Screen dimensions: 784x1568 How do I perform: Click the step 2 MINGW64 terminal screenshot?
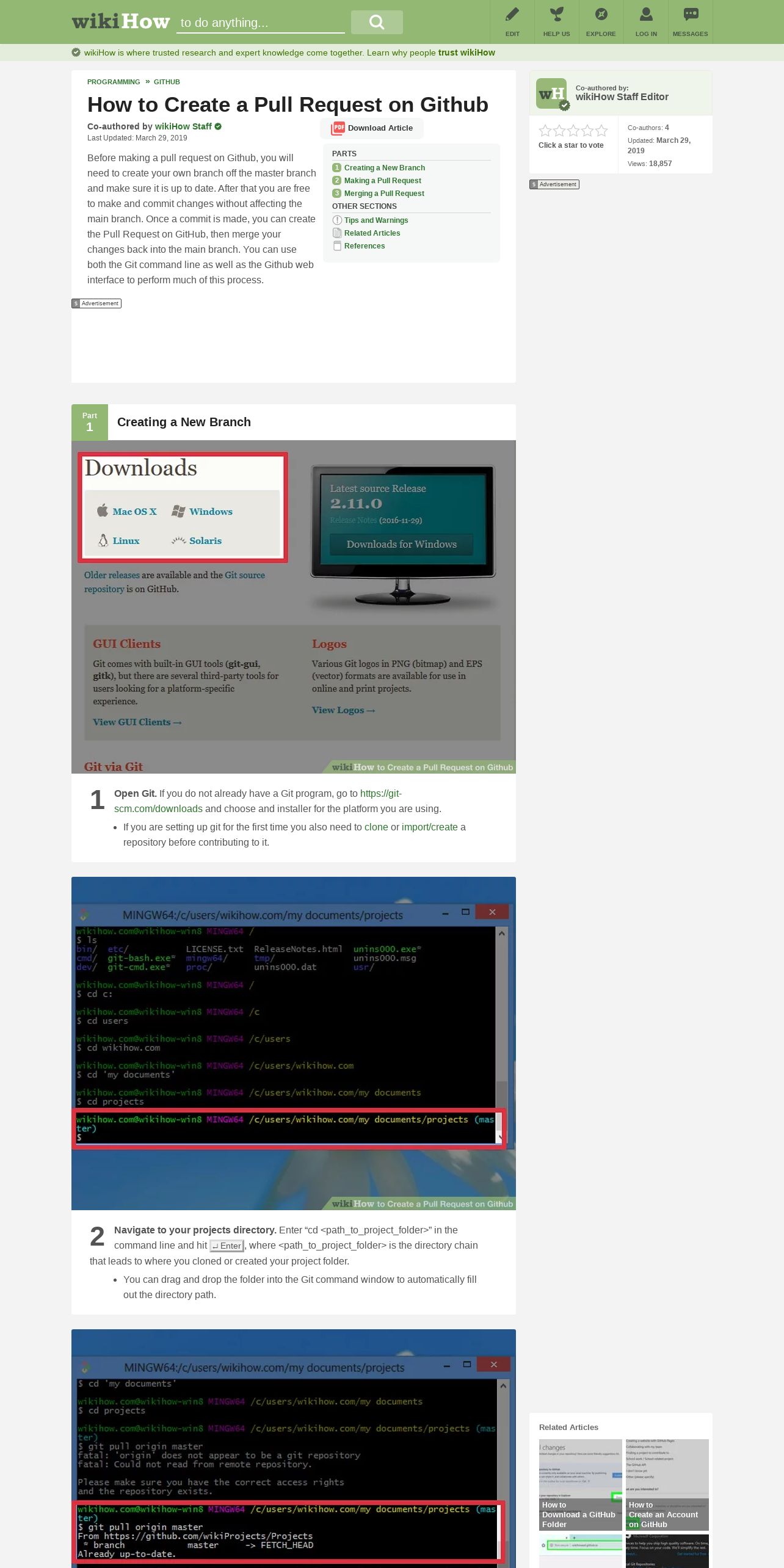[x=294, y=1043]
